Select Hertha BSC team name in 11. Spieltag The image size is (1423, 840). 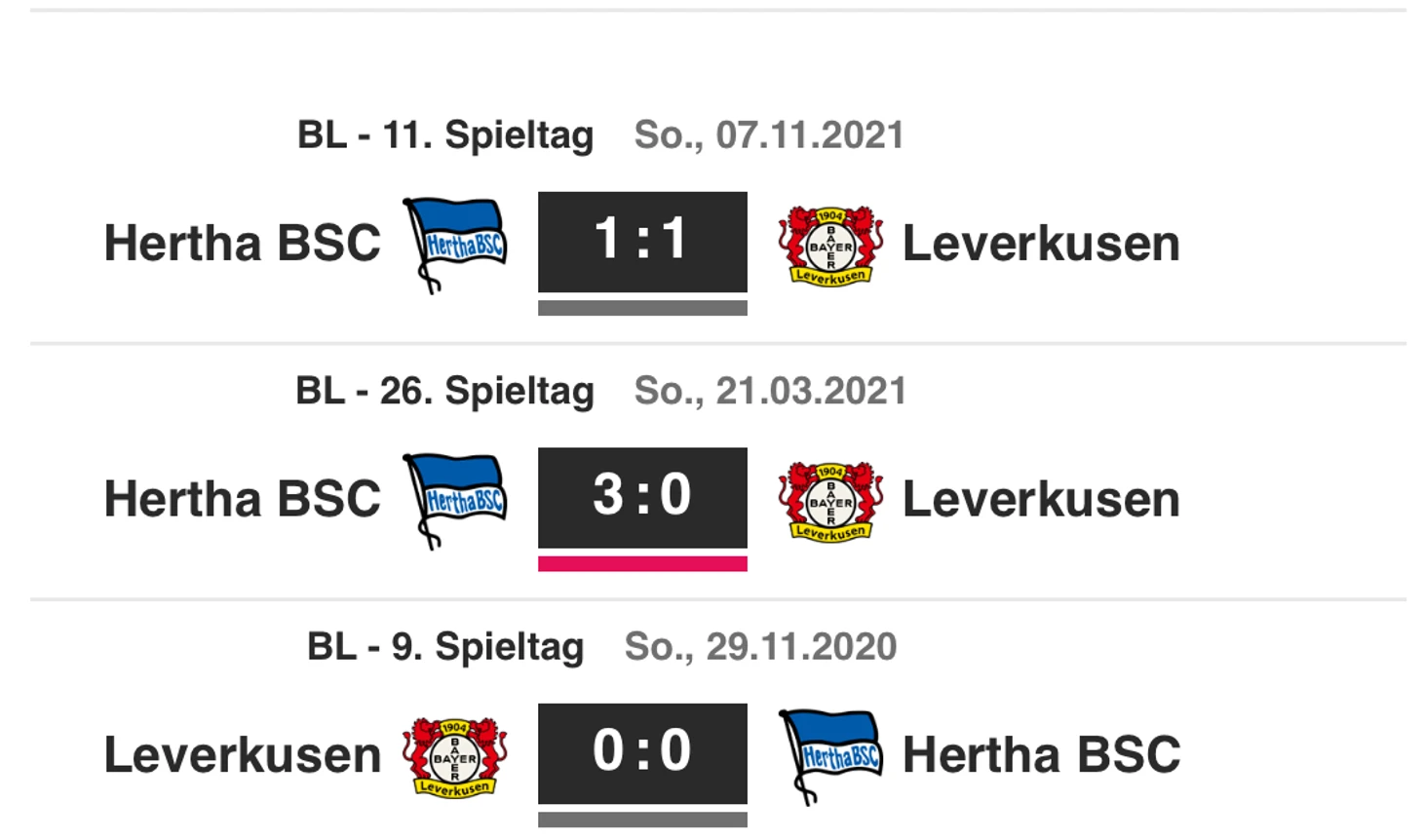pos(242,243)
